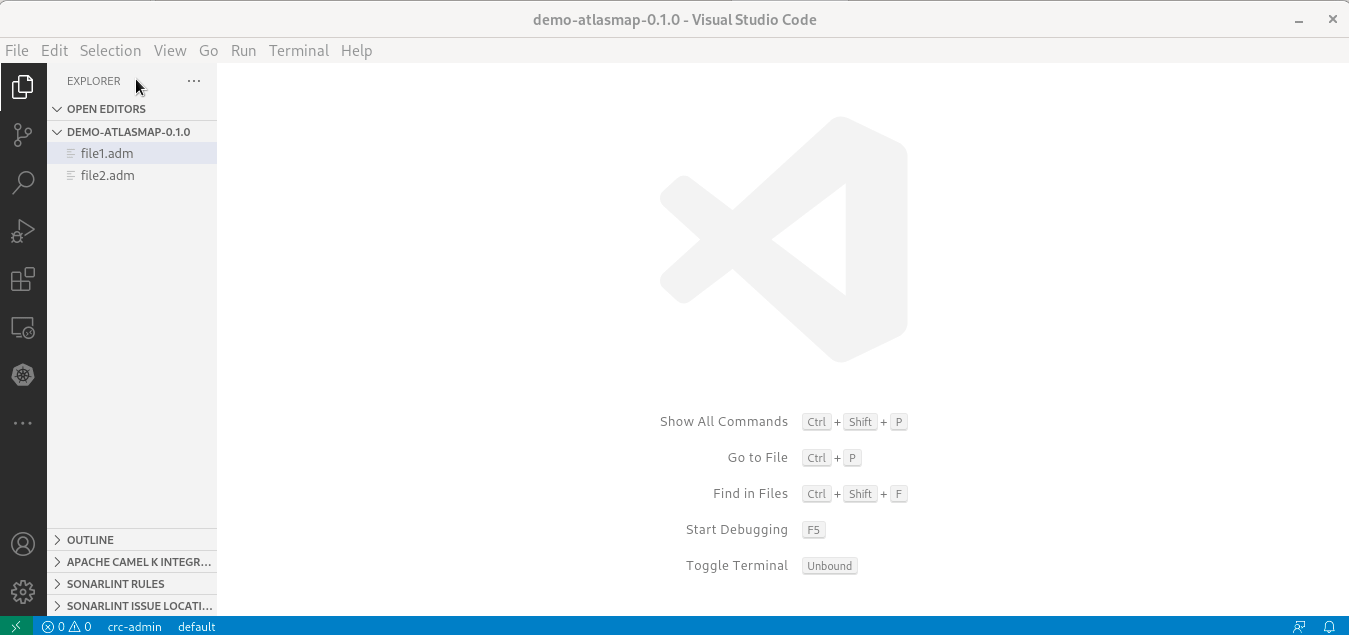Image resolution: width=1349 pixels, height=635 pixels.
Task: Open the Source Control view
Action: tap(23, 135)
